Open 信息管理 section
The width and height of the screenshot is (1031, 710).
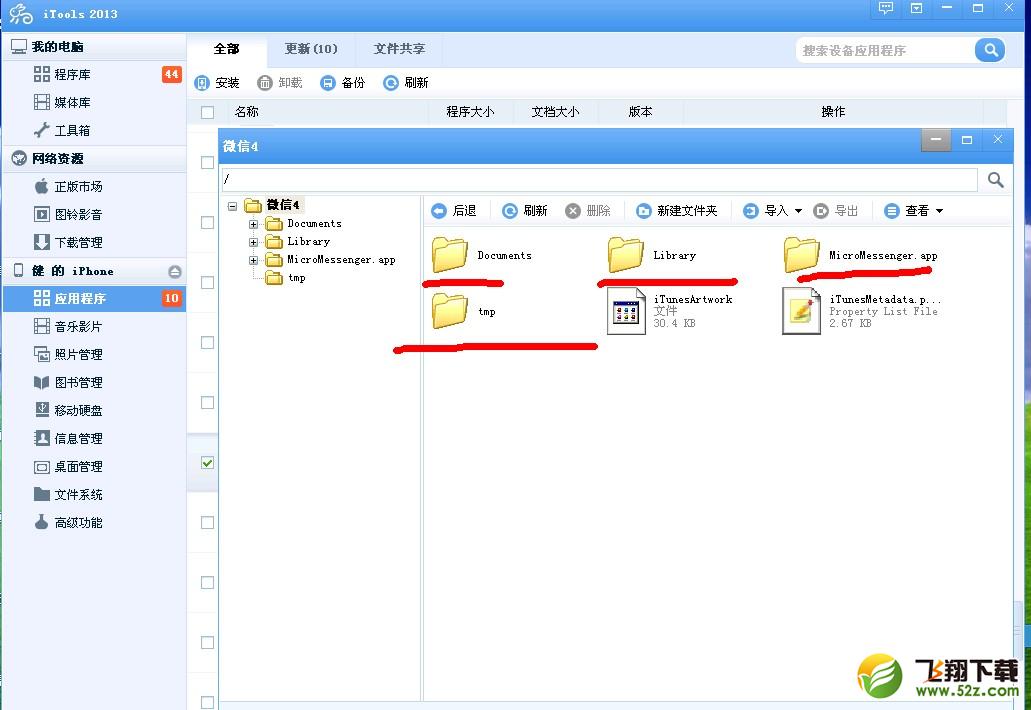(94, 438)
